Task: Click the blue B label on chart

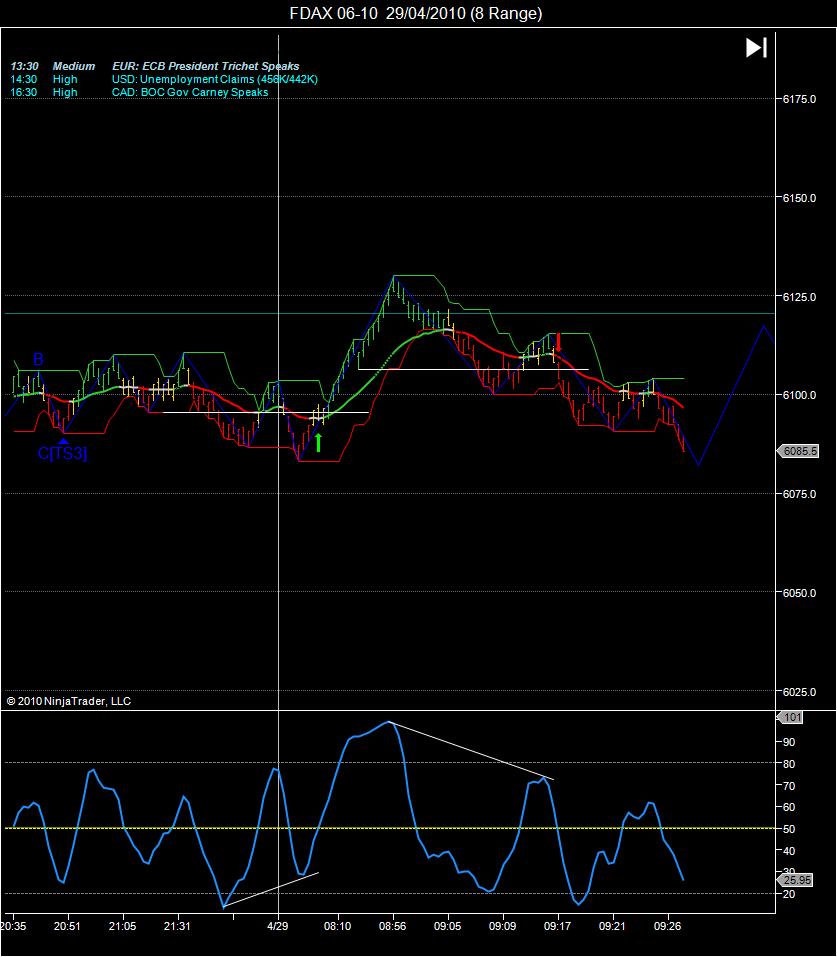Action: (x=38, y=359)
